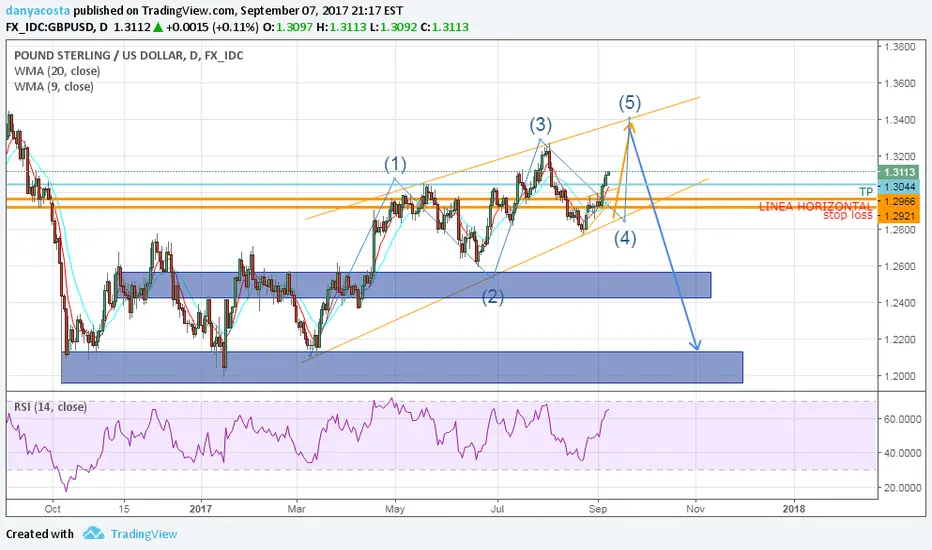
Task: Open the danyacosta author link
Action: click(x=38, y=11)
